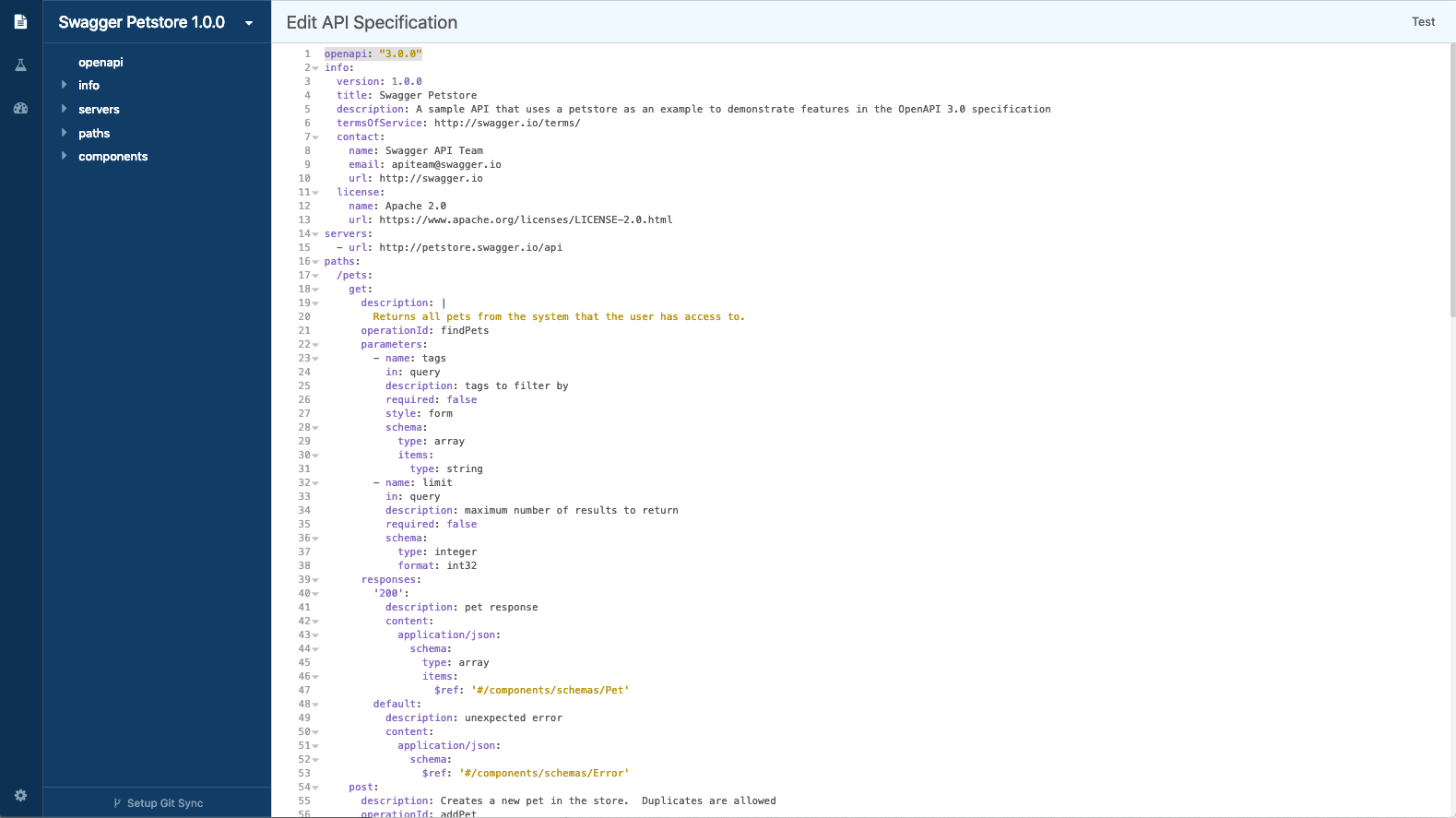
Task: Click the '#/components/schemas/Pet' reference
Action: pos(550,690)
